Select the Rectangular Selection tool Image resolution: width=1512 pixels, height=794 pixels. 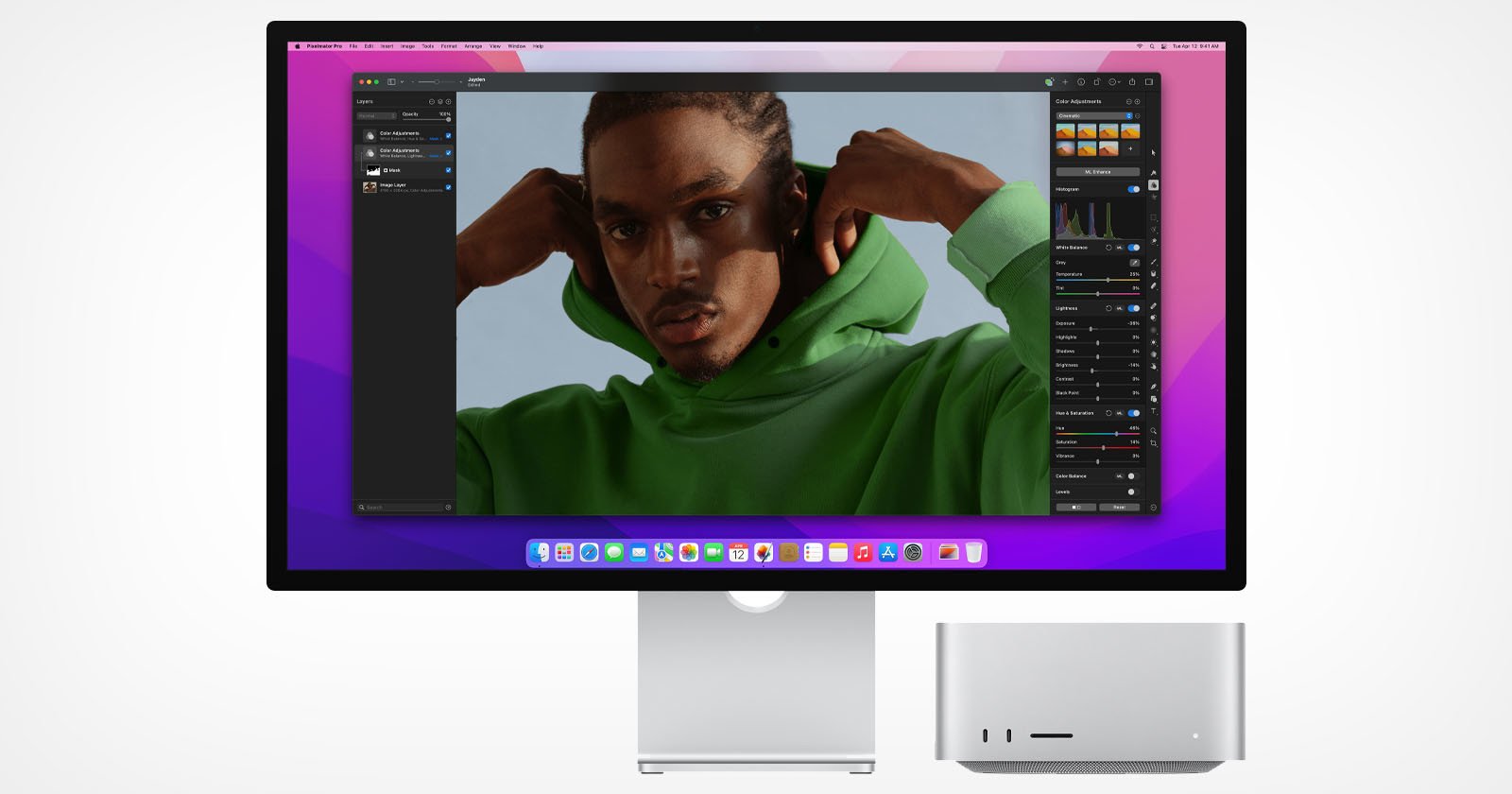pyautogui.click(x=1154, y=218)
